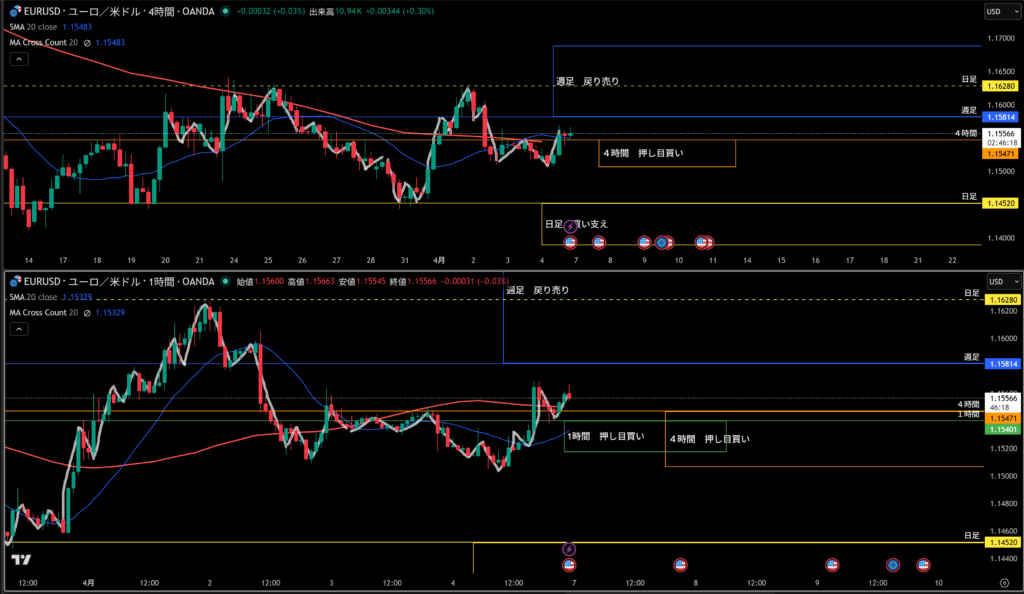Open the USD currency dropdown of the bottom chart
The width and height of the screenshot is (1024, 594).
(x=996, y=282)
